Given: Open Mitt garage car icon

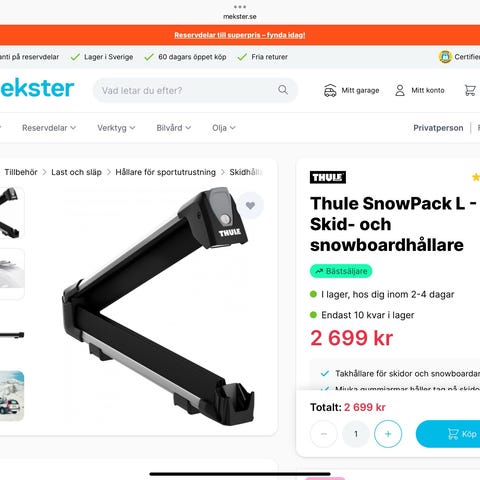Looking at the screenshot, I should tap(330, 90).
